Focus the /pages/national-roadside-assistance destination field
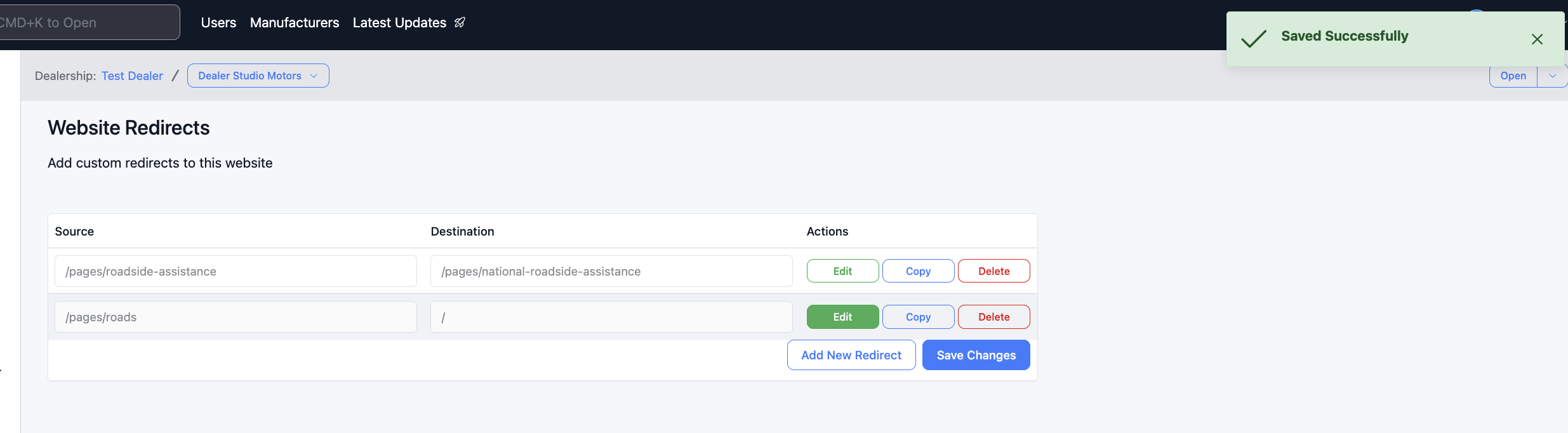The image size is (1568, 433). tap(611, 271)
